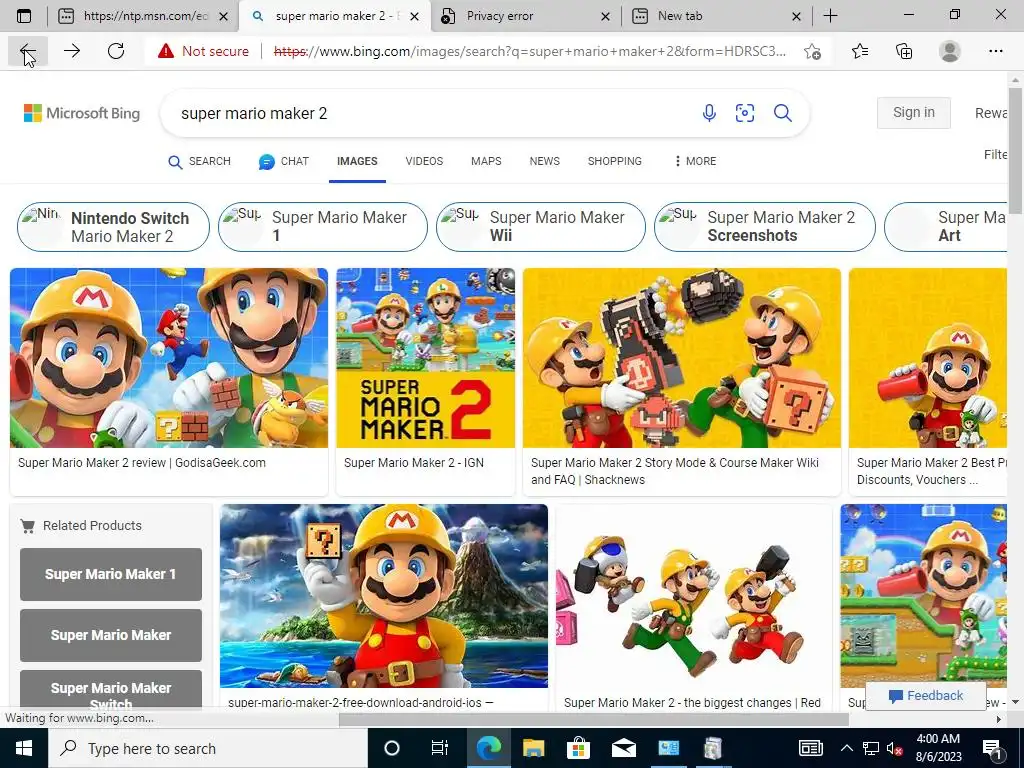The image size is (1024, 768).
Task: Click the browser forward arrow
Action: coord(72,51)
